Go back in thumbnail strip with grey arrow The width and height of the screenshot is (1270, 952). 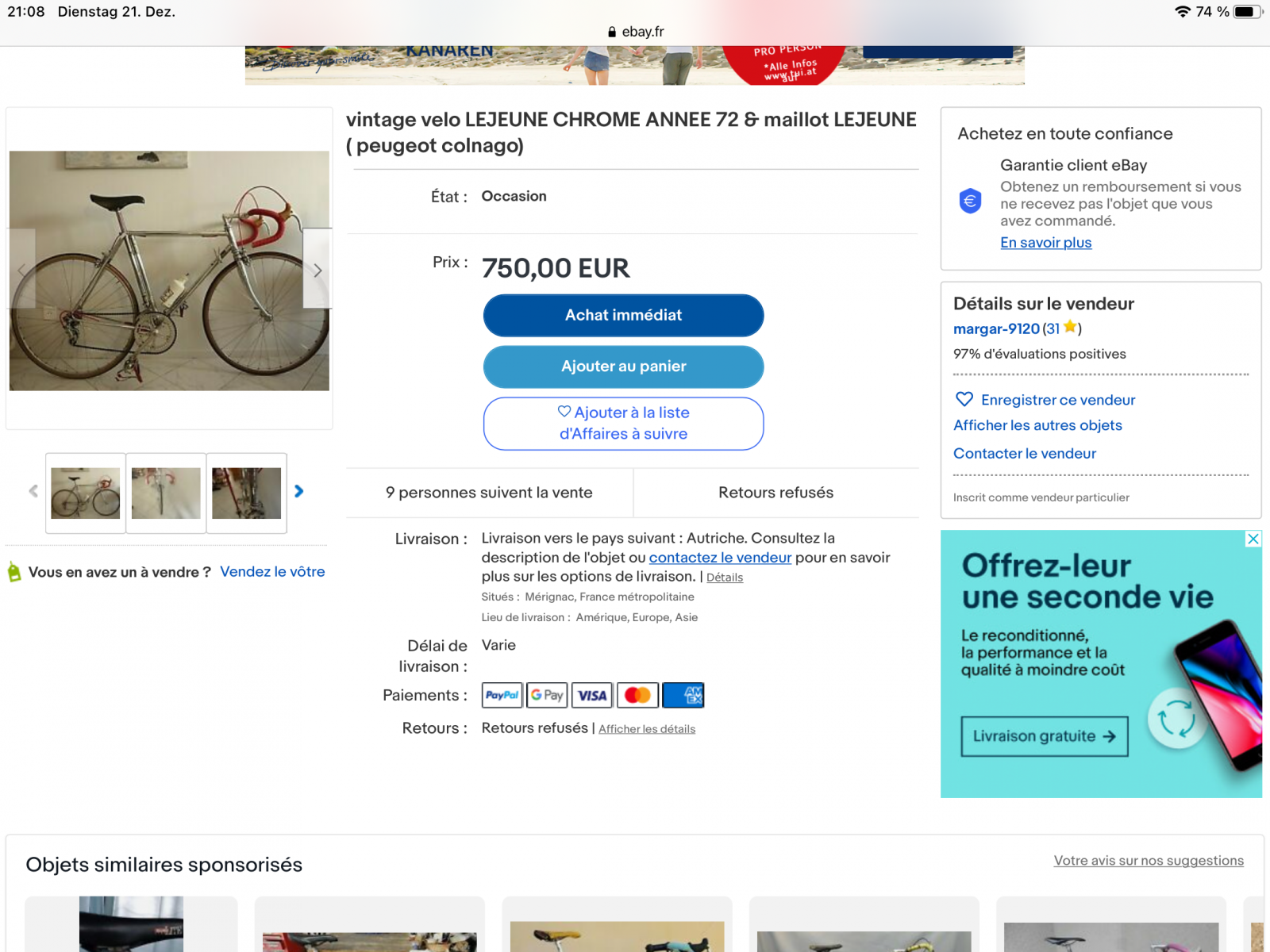(x=33, y=492)
